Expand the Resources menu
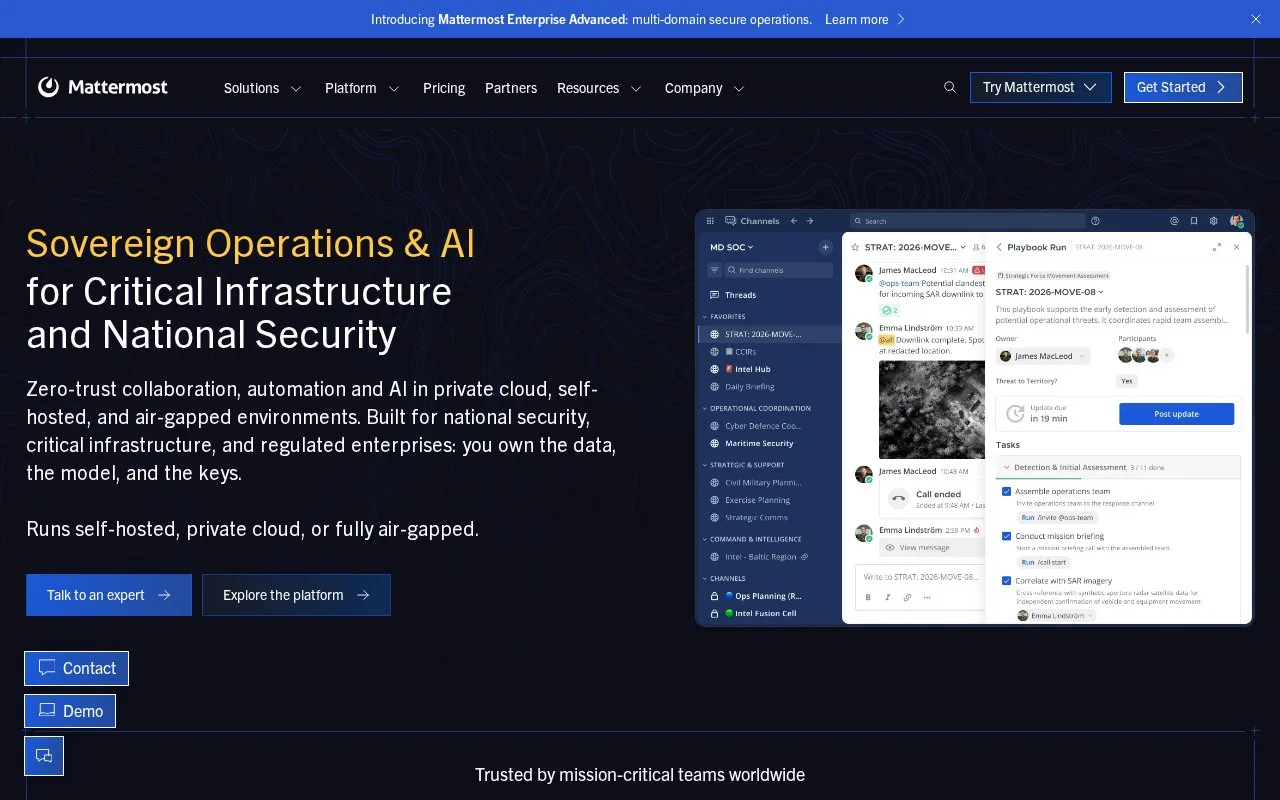This screenshot has width=1280, height=800. (x=600, y=88)
